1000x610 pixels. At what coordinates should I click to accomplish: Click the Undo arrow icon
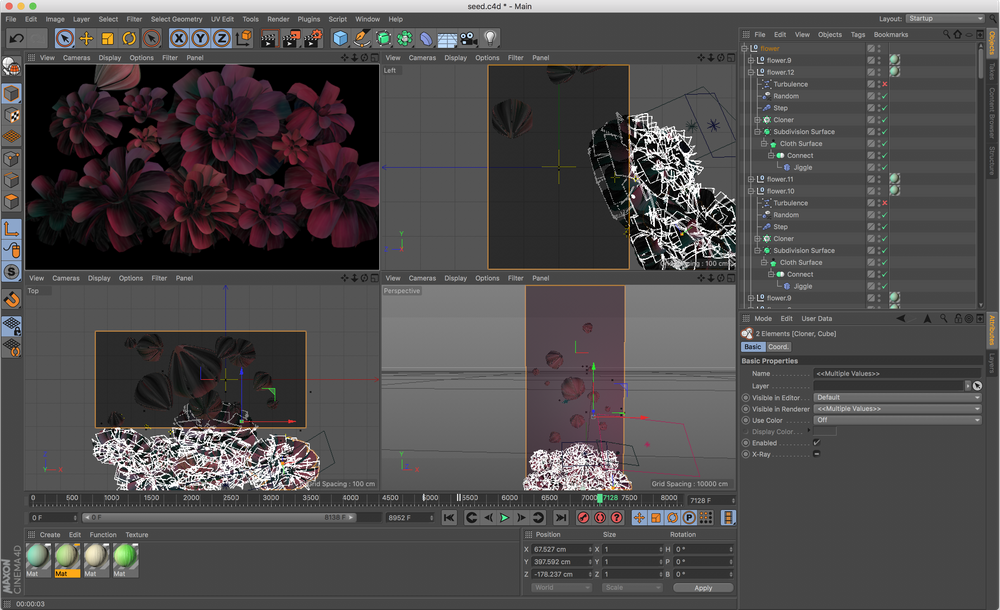[x=17, y=38]
